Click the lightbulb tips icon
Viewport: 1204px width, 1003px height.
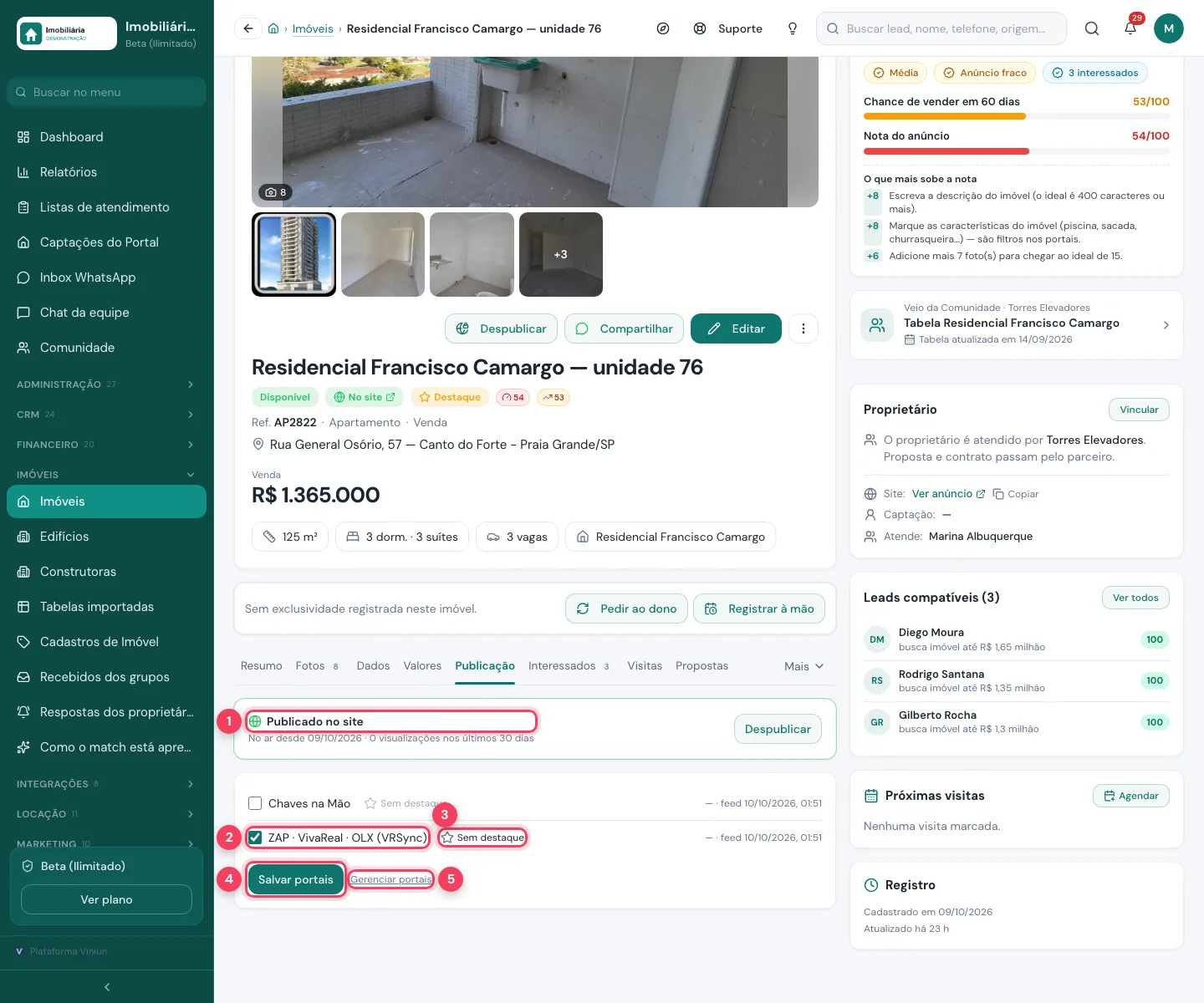click(793, 28)
